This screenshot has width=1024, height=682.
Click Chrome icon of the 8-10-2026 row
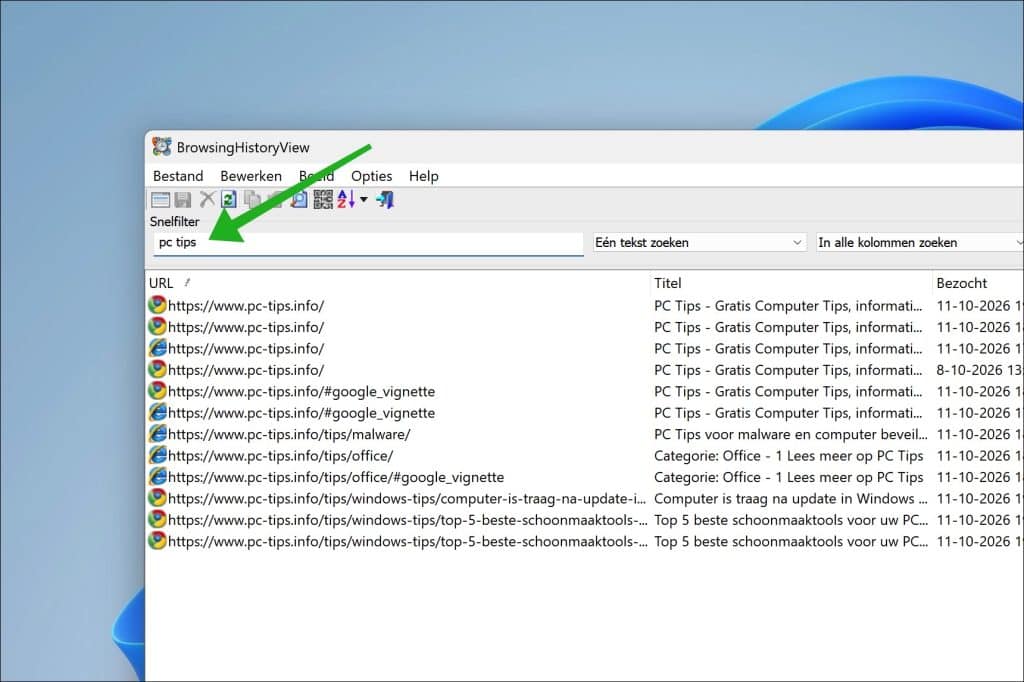pos(157,370)
